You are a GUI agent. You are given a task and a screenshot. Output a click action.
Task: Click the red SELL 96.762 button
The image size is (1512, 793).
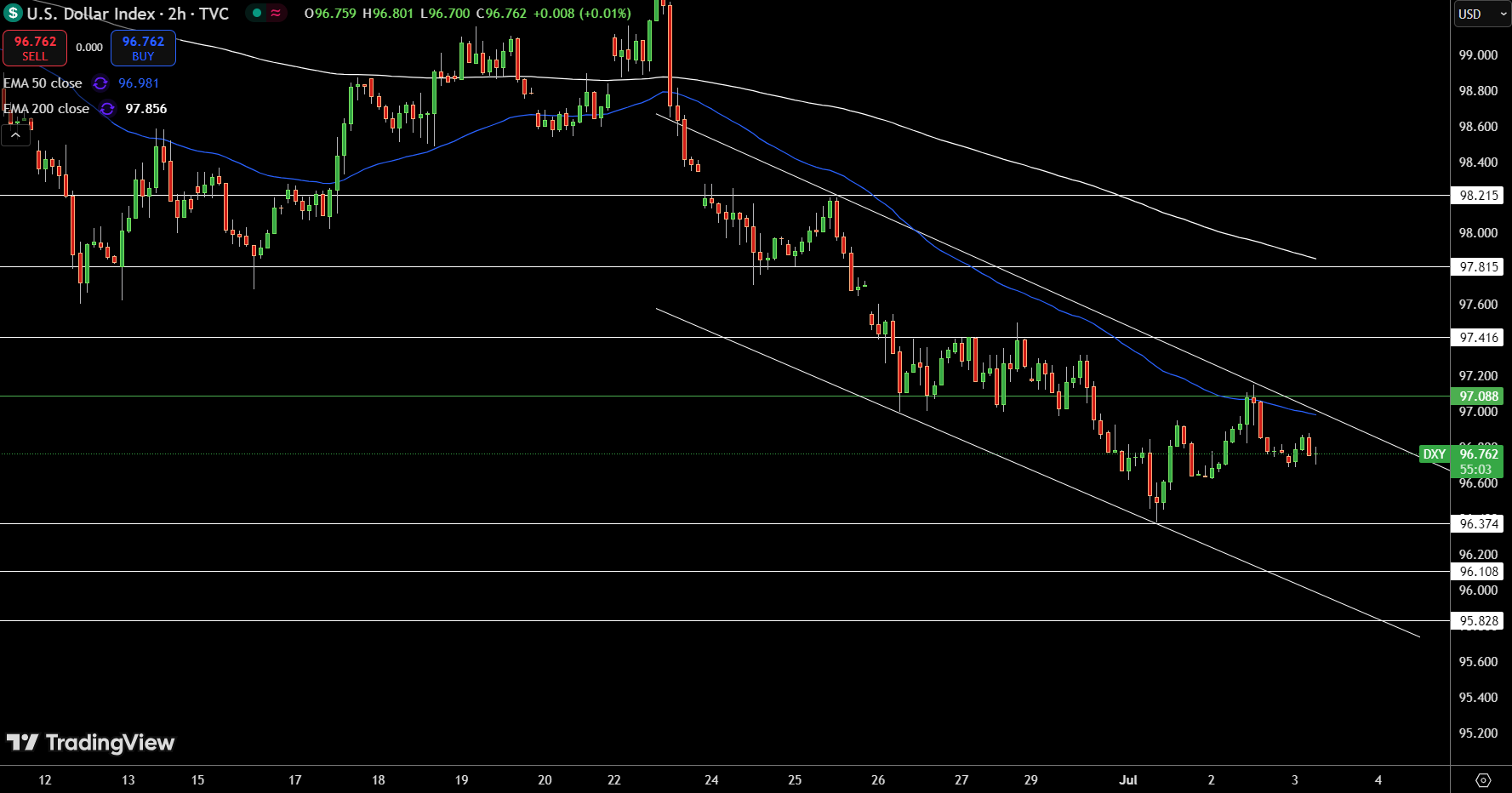(x=35, y=48)
